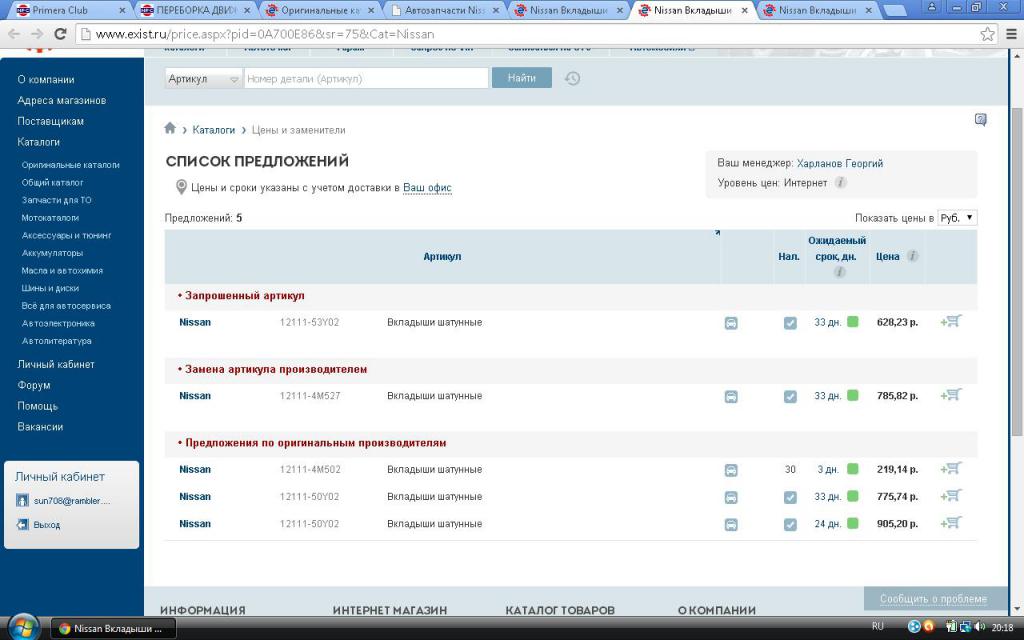Click green delivery indicator for 12111-53Y02
1024x640 pixels.
coord(852,321)
